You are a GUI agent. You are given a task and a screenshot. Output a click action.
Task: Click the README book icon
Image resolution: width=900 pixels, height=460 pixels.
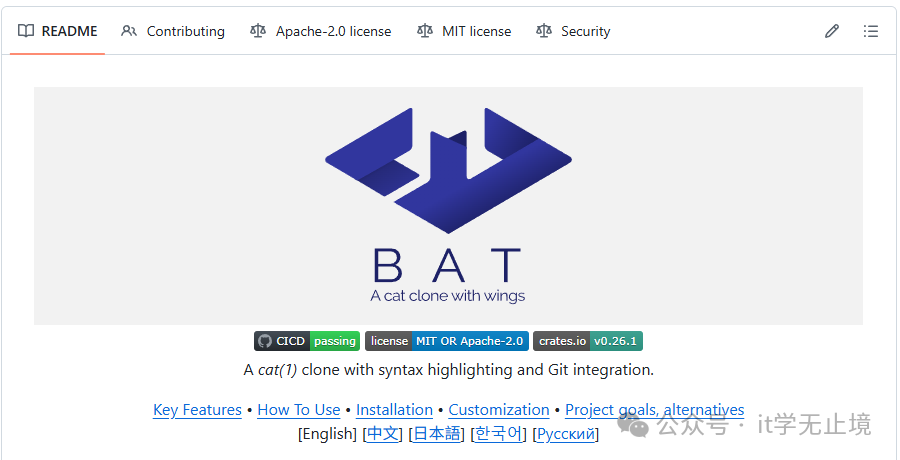click(26, 31)
